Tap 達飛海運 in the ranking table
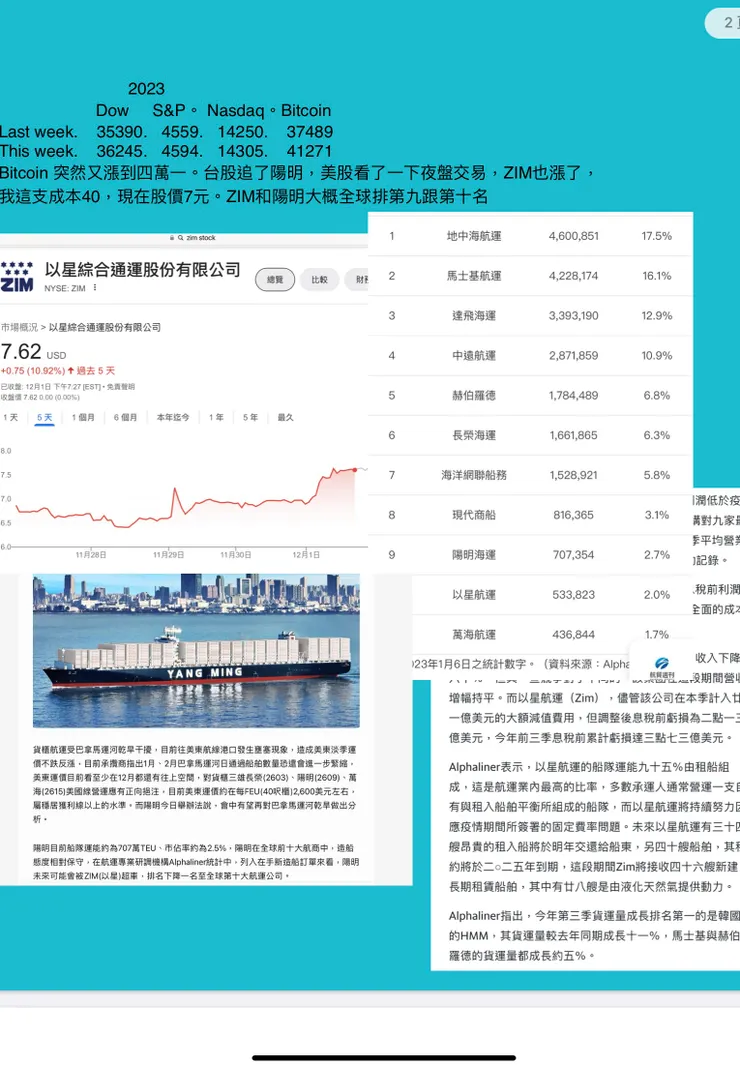 [x=474, y=316]
